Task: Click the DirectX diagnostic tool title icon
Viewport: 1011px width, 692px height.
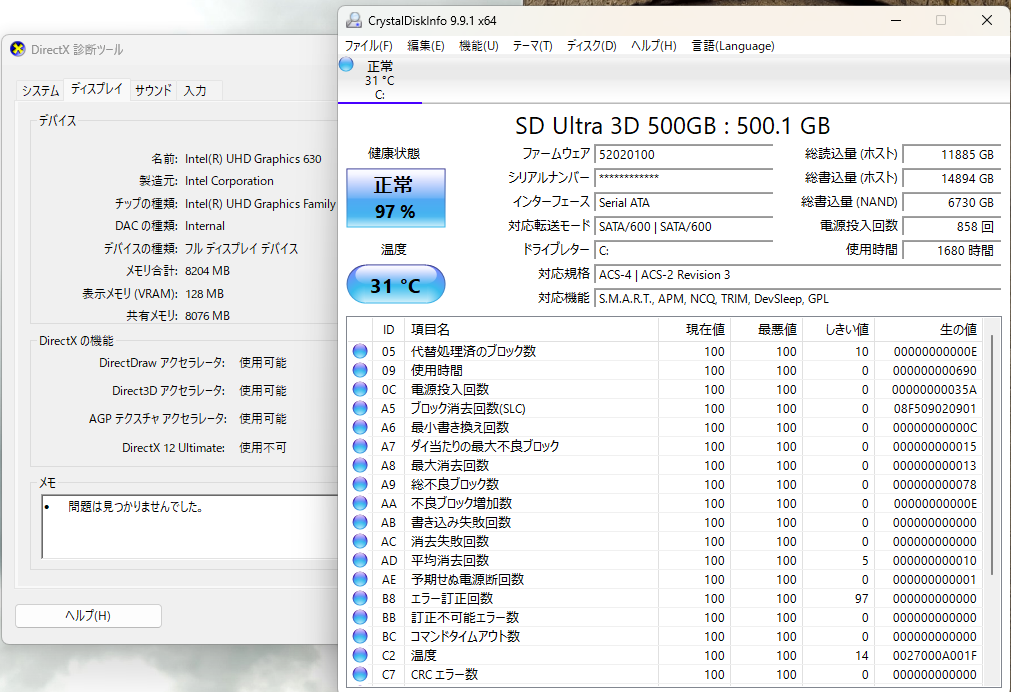Action: (x=17, y=49)
